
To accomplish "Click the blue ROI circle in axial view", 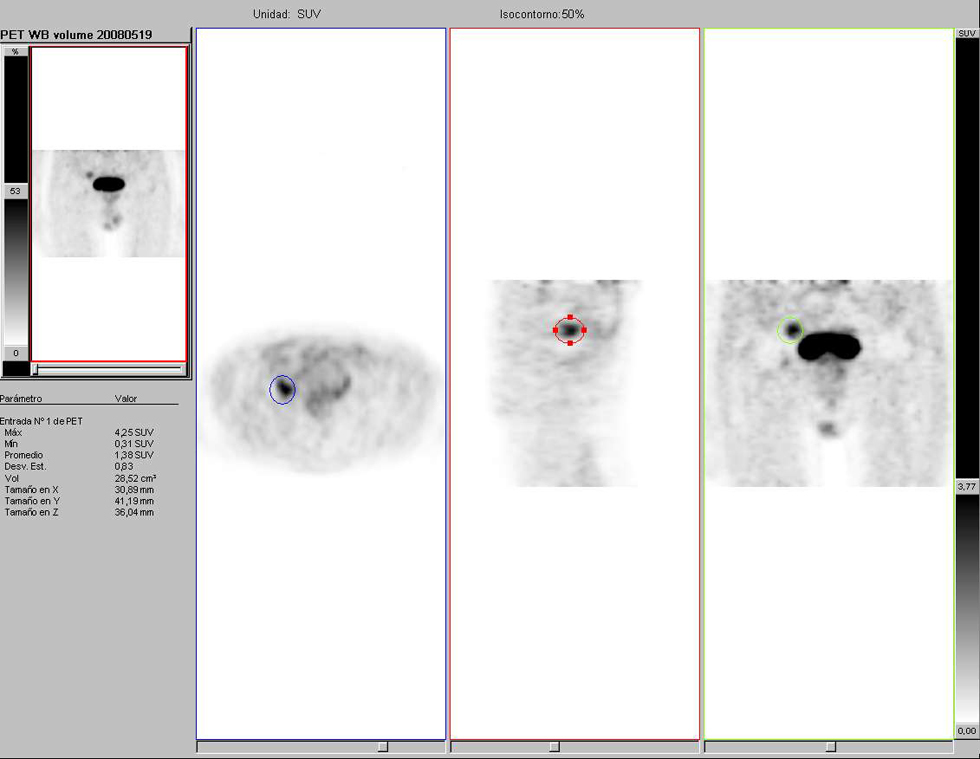I will [283, 389].
